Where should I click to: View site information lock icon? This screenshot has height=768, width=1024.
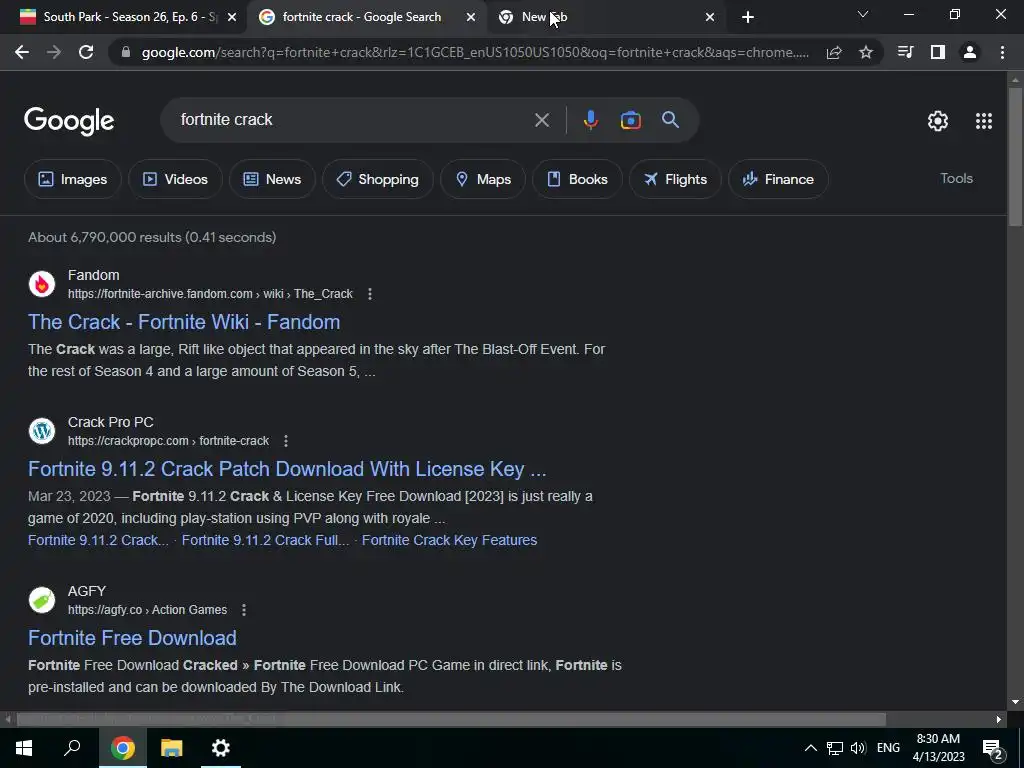pos(126,52)
